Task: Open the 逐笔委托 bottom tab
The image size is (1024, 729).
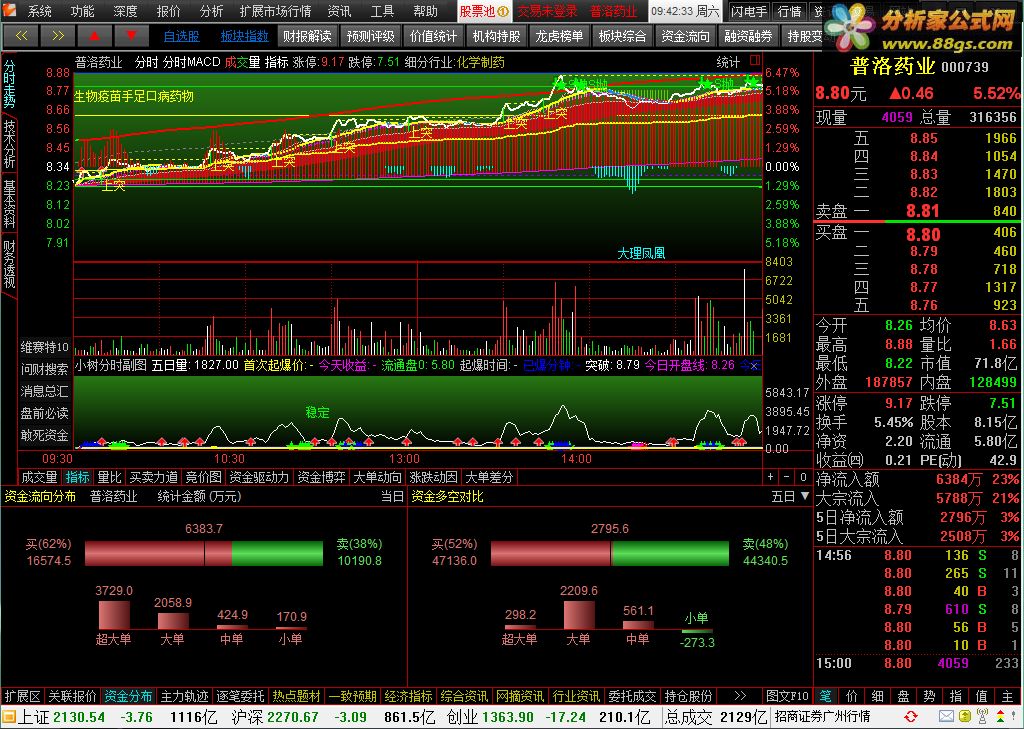Action: [x=240, y=696]
